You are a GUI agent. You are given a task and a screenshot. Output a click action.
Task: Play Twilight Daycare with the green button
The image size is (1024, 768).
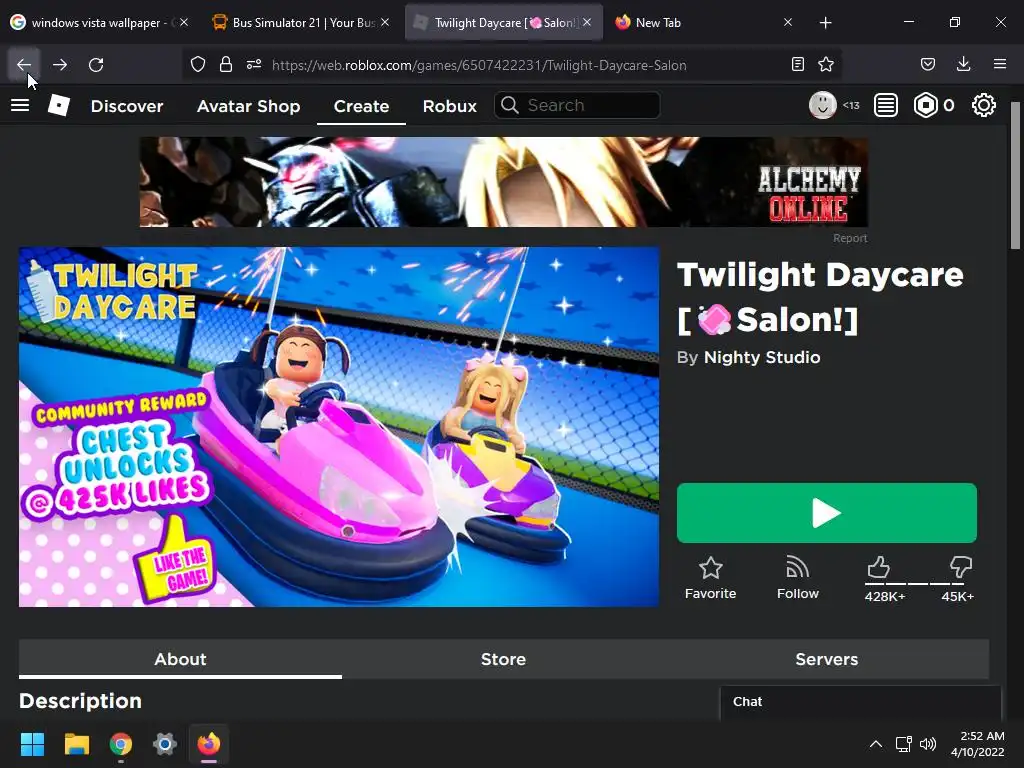[x=827, y=513]
